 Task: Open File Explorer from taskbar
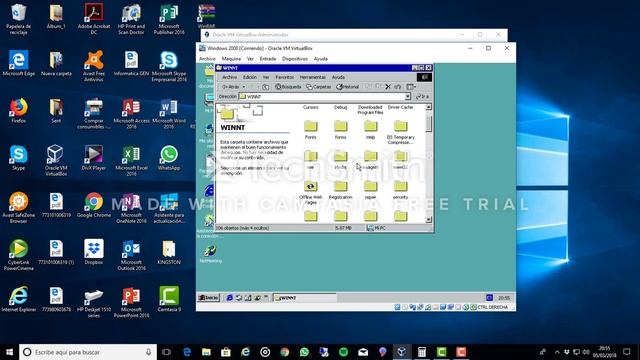[x=206, y=352]
